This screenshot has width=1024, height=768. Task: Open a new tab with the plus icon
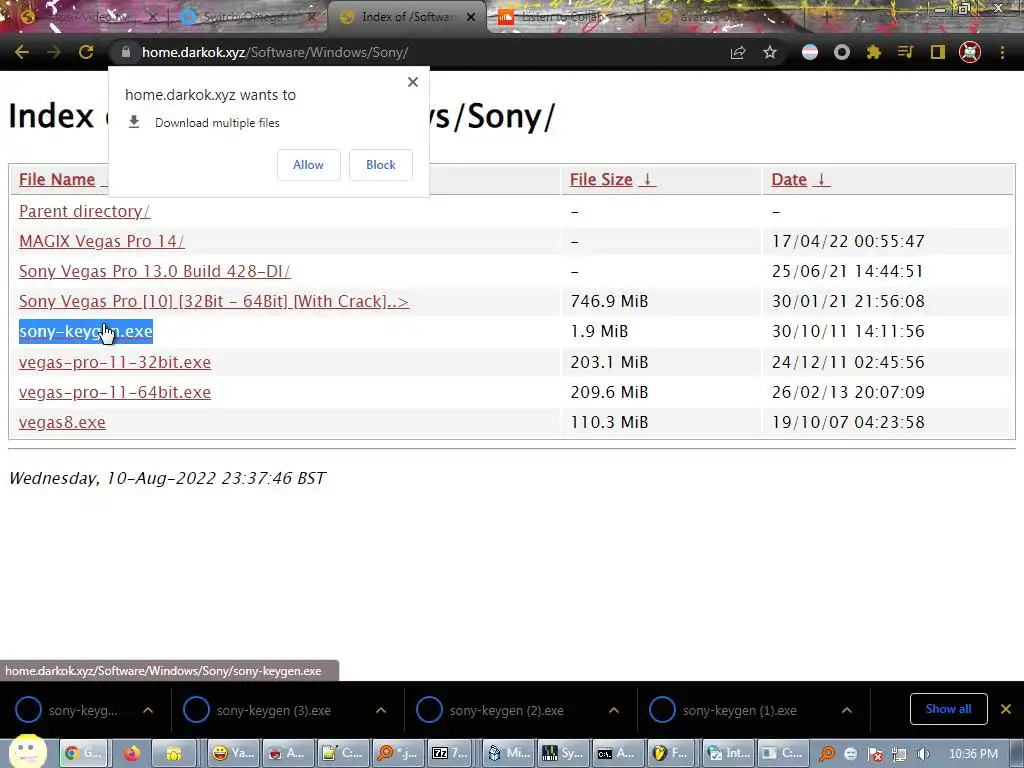[x=826, y=17]
